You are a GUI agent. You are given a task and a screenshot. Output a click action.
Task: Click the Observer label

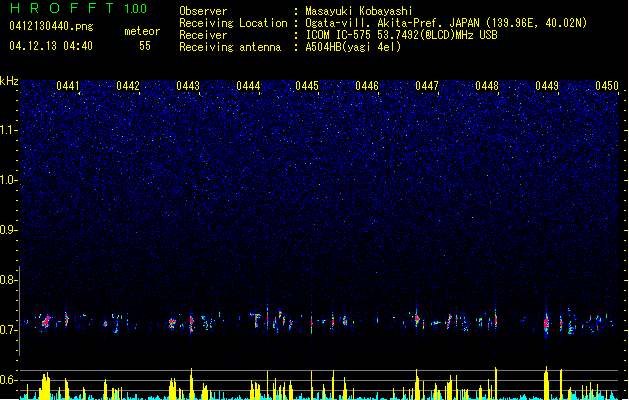click(x=203, y=11)
